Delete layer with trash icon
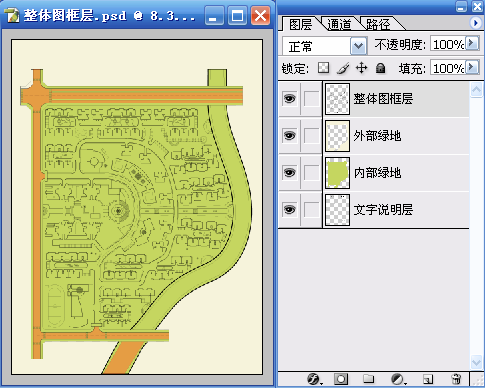Image resolution: width=485 pixels, height=388 pixels. click(456, 379)
